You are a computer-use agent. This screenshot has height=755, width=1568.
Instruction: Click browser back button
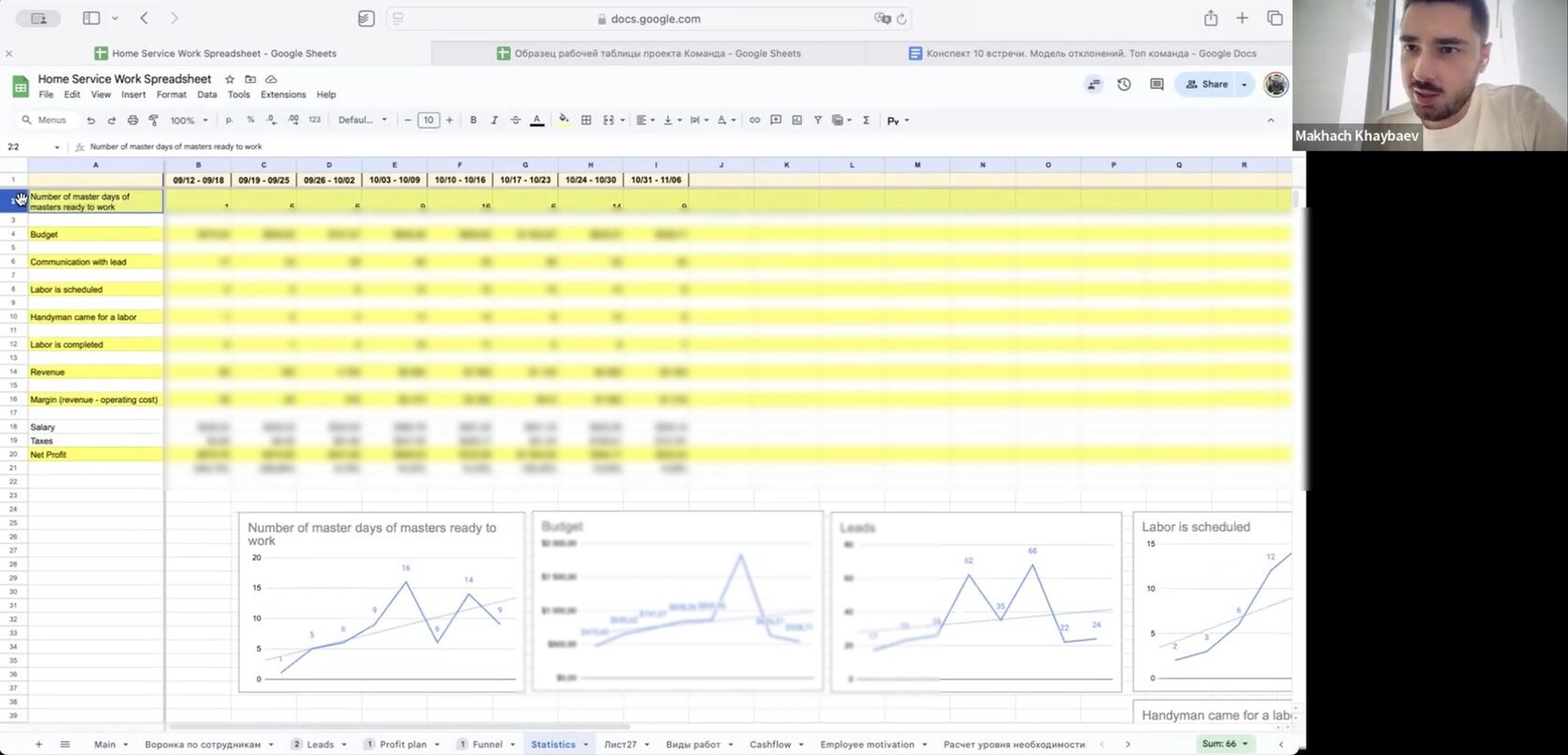coord(144,18)
